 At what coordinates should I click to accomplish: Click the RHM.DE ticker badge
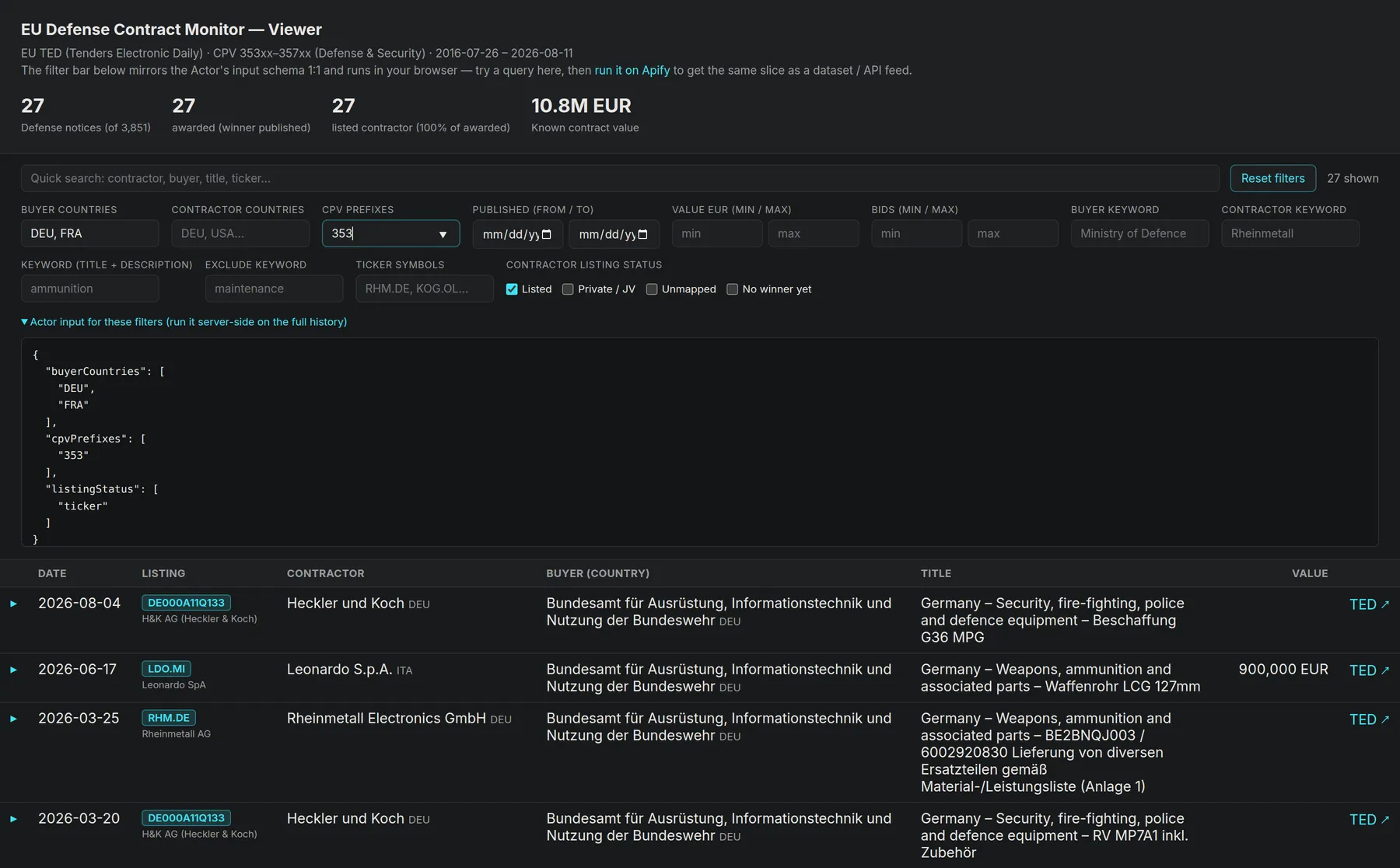coord(169,718)
